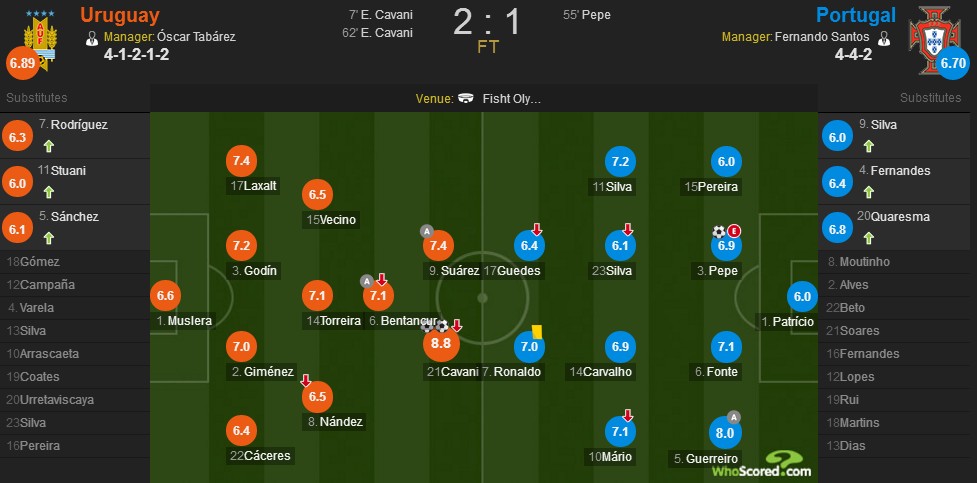This screenshot has width=977, height=483.
Task: Select Guerrero's 8.0 rating circle
Action: (725, 433)
